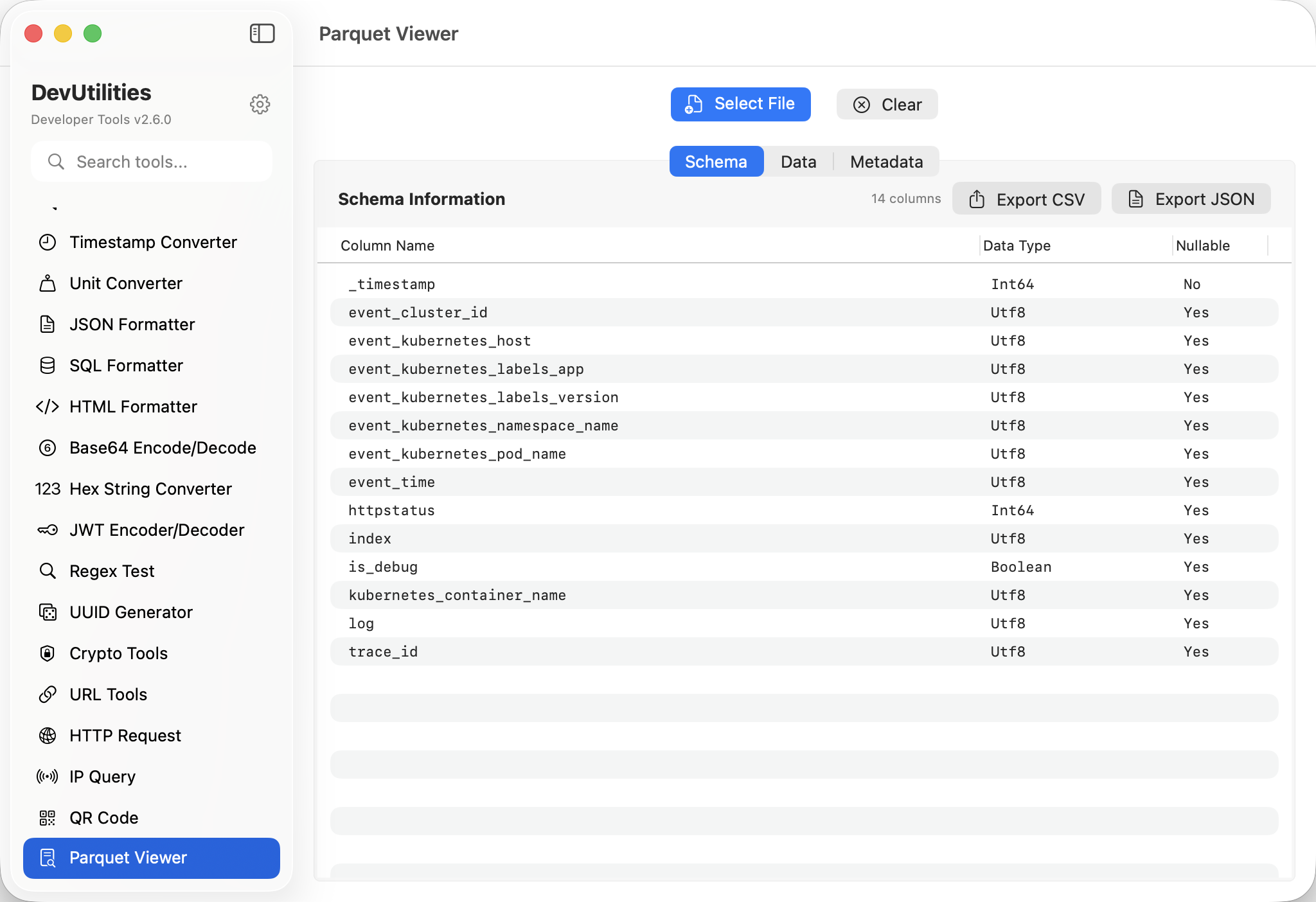Open Base64 Encode/Decode
Viewport: 1316px width, 902px height.
(x=163, y=448)
